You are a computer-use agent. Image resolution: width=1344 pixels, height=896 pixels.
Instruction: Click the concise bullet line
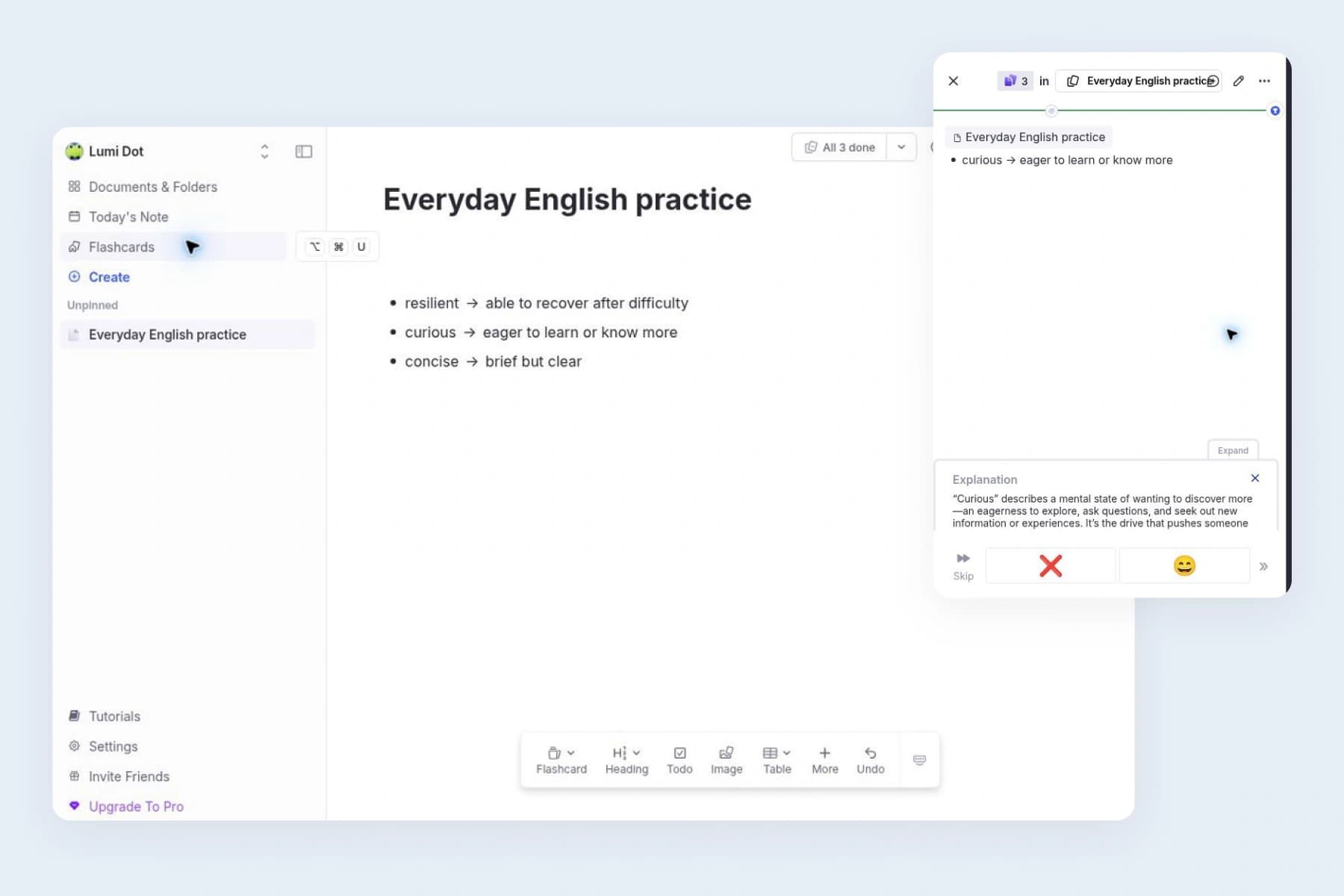pyautogui.click(x=493, y=361)
